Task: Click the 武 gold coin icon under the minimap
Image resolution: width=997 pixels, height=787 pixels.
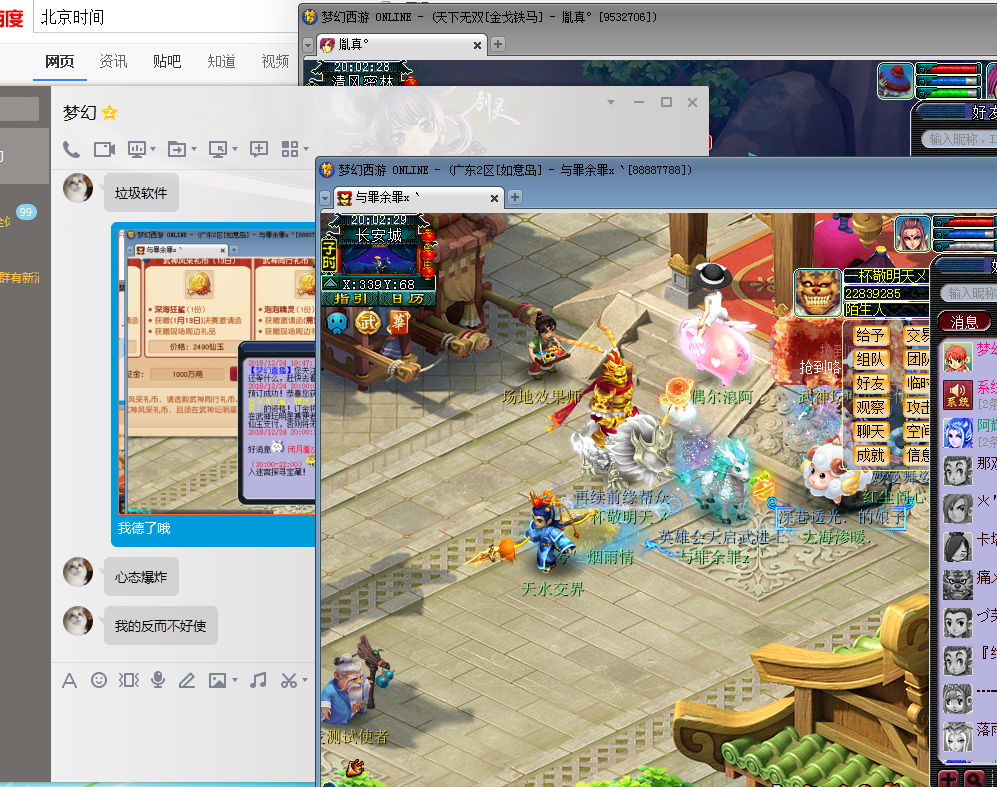Action: (368, 322)
